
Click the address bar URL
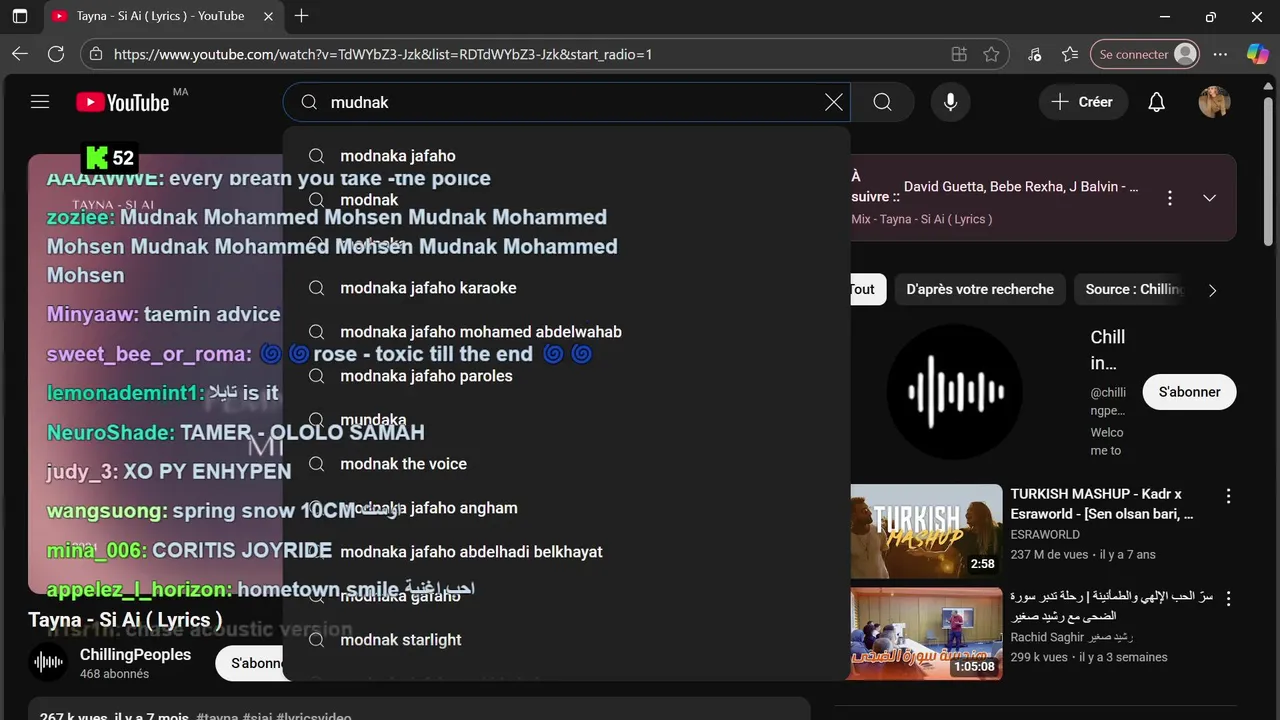coord(383,54)
